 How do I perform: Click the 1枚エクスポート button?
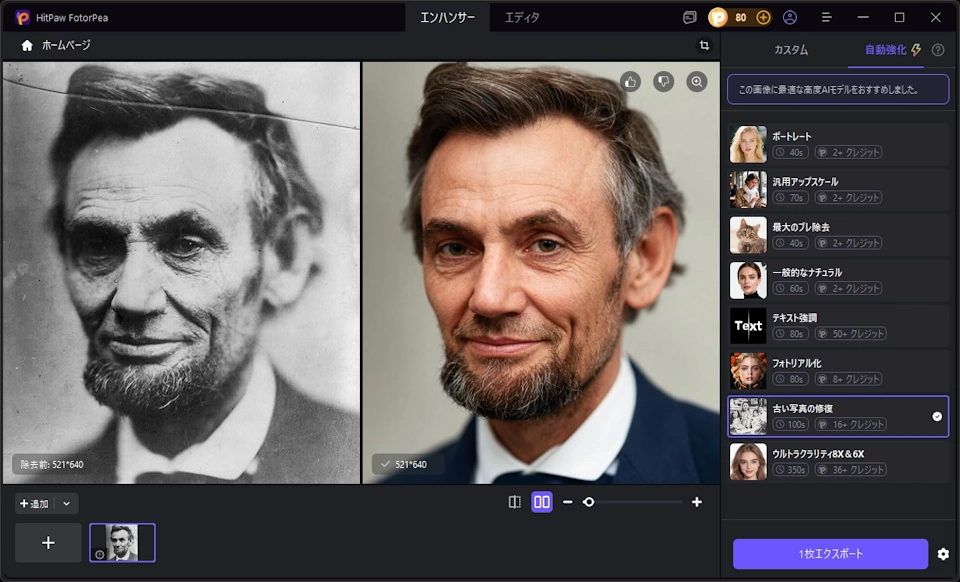(830, 554)
